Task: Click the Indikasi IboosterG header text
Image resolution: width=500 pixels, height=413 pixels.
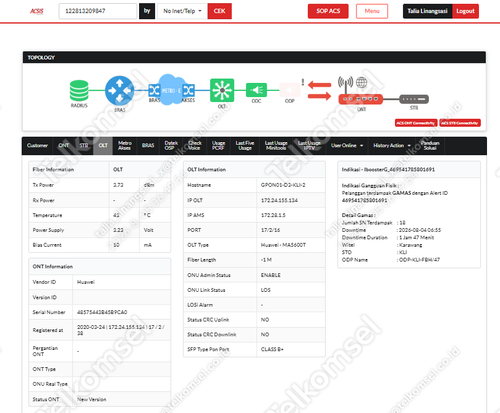Action: pyautogui.click(x=388, y=170)
